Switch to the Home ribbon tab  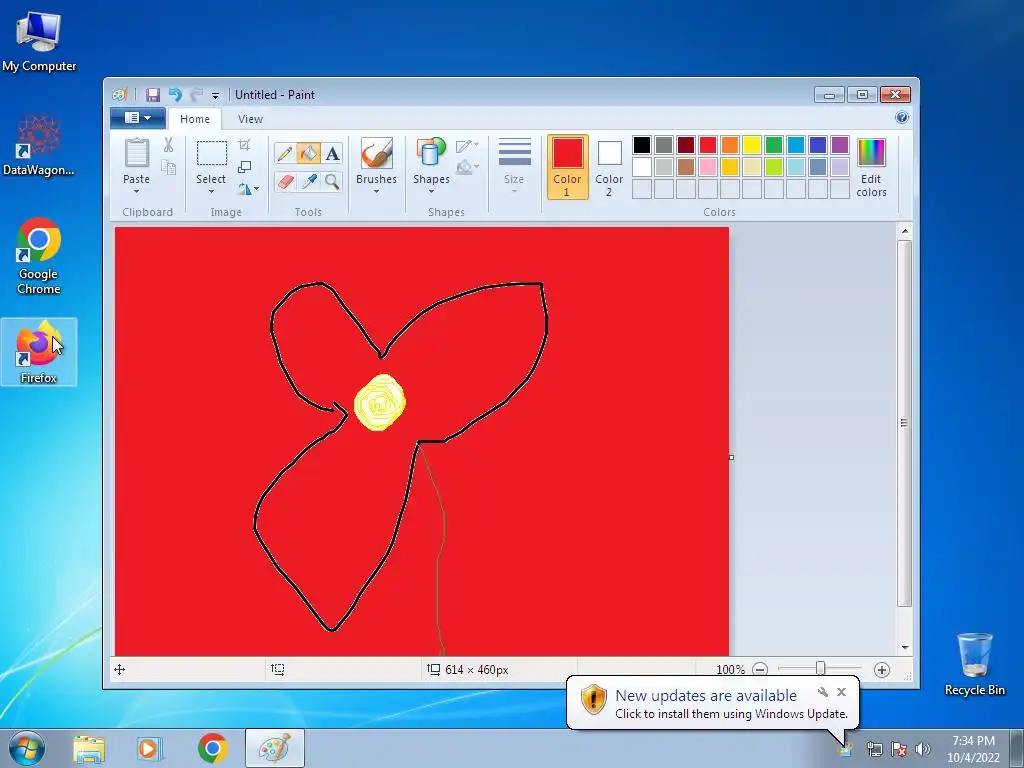[195, 119]
